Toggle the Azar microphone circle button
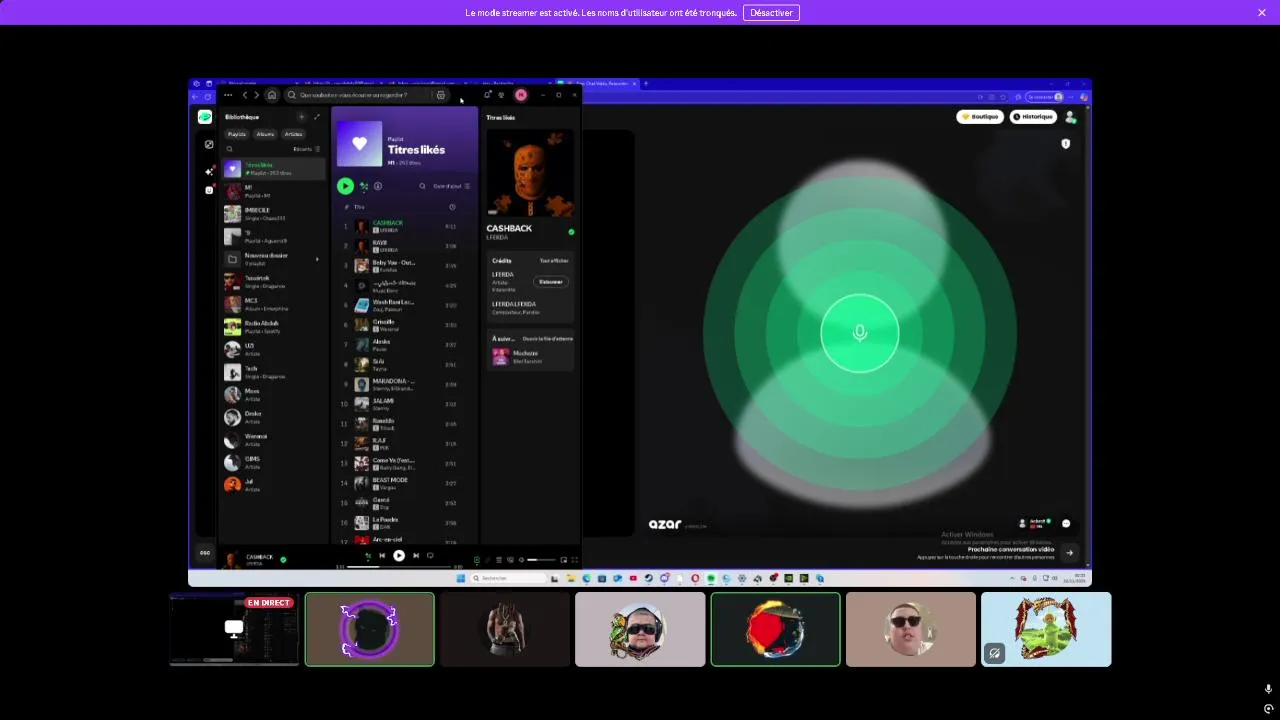Screen dimensions: 1280x720 coord(859,333)
